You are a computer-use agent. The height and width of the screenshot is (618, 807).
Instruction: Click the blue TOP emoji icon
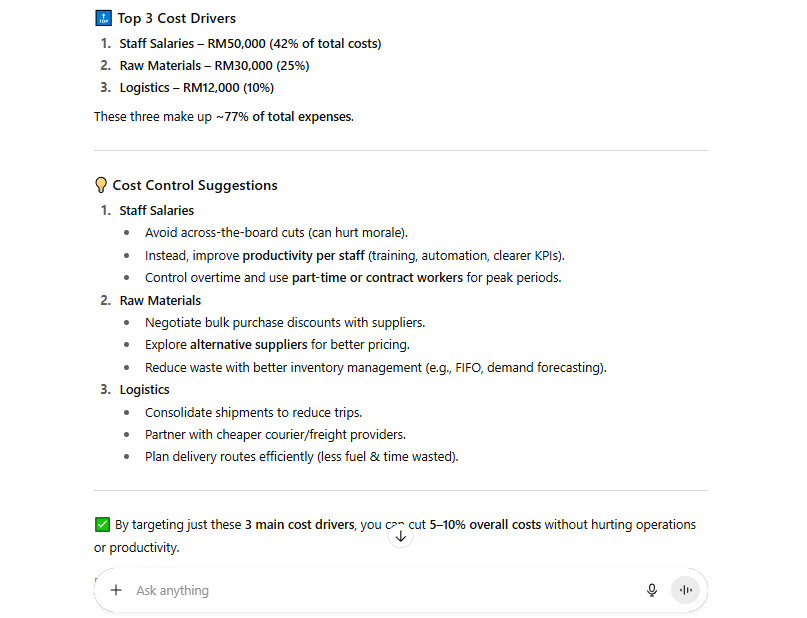[x=102, y=18]
